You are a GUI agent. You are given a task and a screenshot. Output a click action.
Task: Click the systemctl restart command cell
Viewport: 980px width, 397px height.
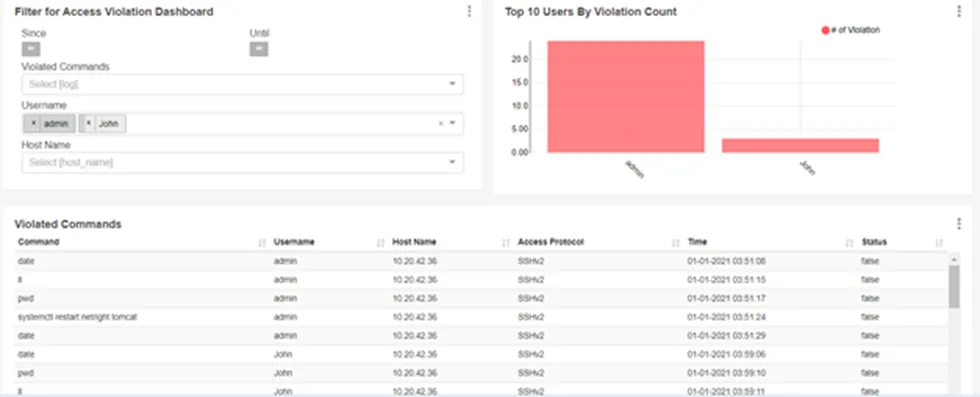[78, 317]
